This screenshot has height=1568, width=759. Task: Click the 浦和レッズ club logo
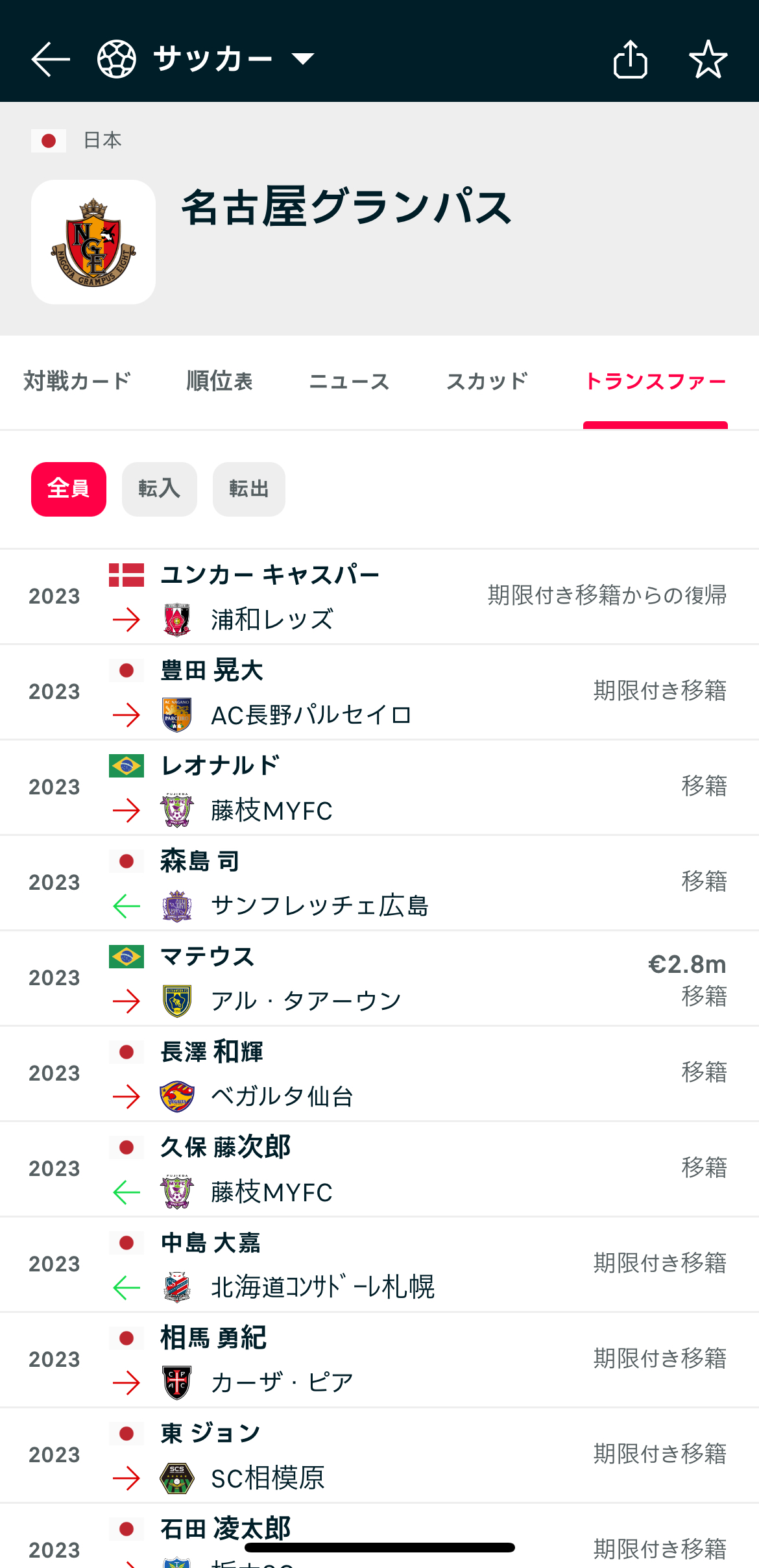point(176,620)
